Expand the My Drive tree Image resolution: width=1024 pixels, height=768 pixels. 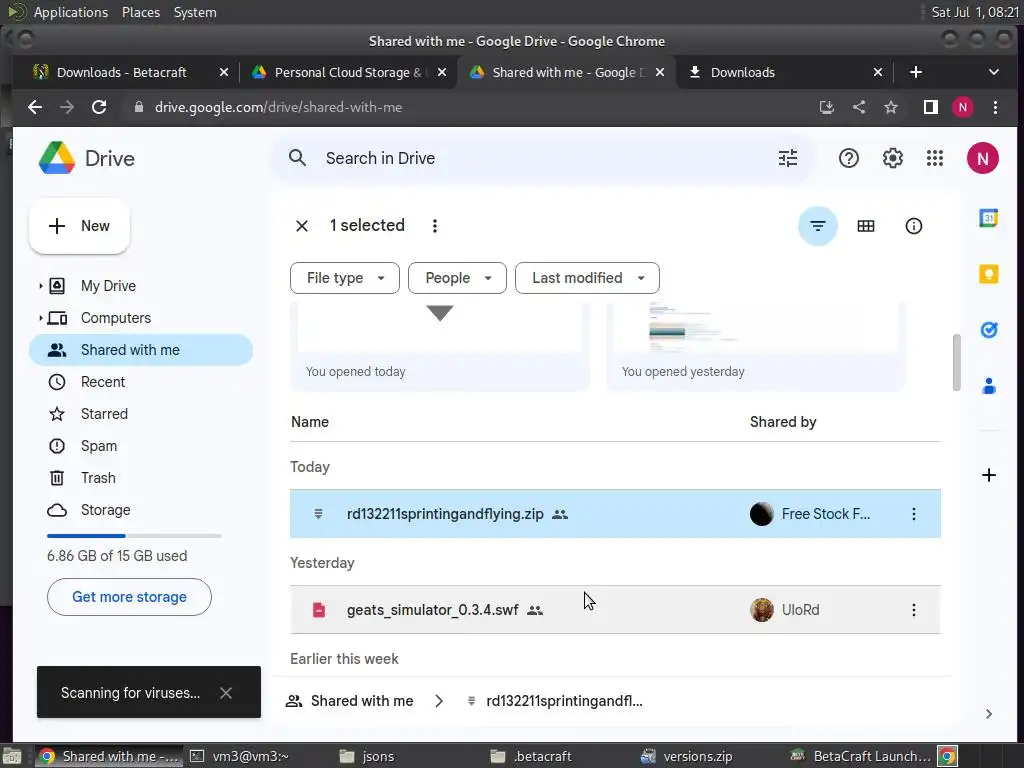coord(40,286)
